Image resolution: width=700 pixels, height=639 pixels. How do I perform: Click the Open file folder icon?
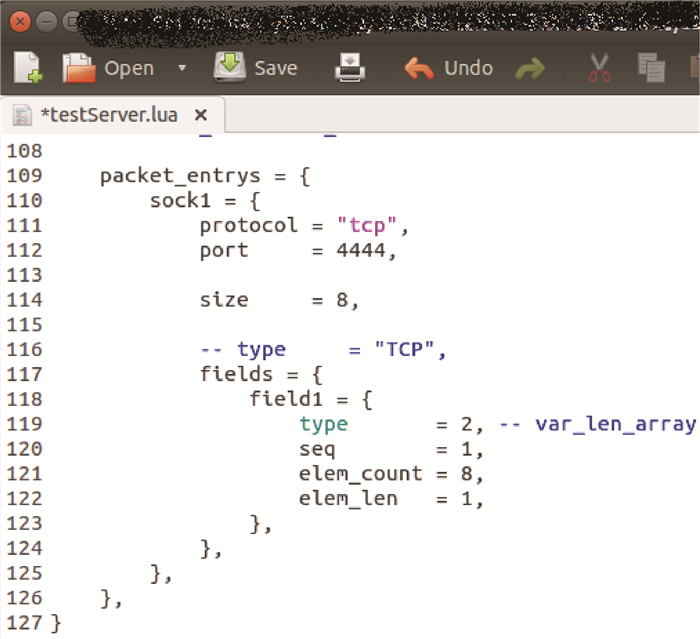pos(80,68)
